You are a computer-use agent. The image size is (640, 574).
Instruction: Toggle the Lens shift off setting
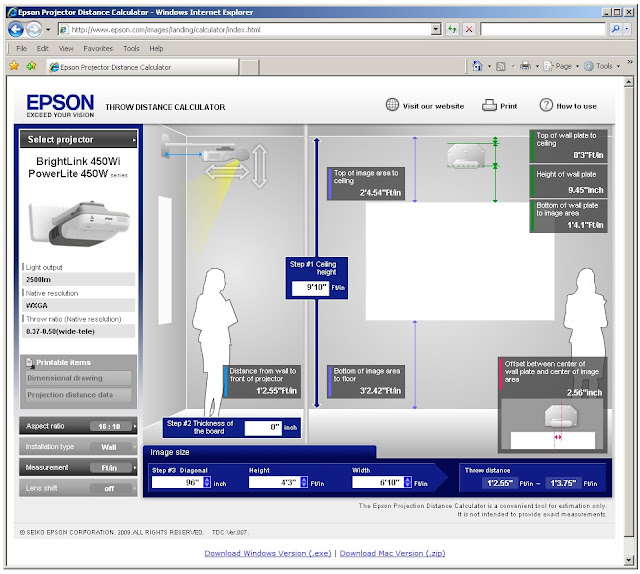click(x=78, y=488)
